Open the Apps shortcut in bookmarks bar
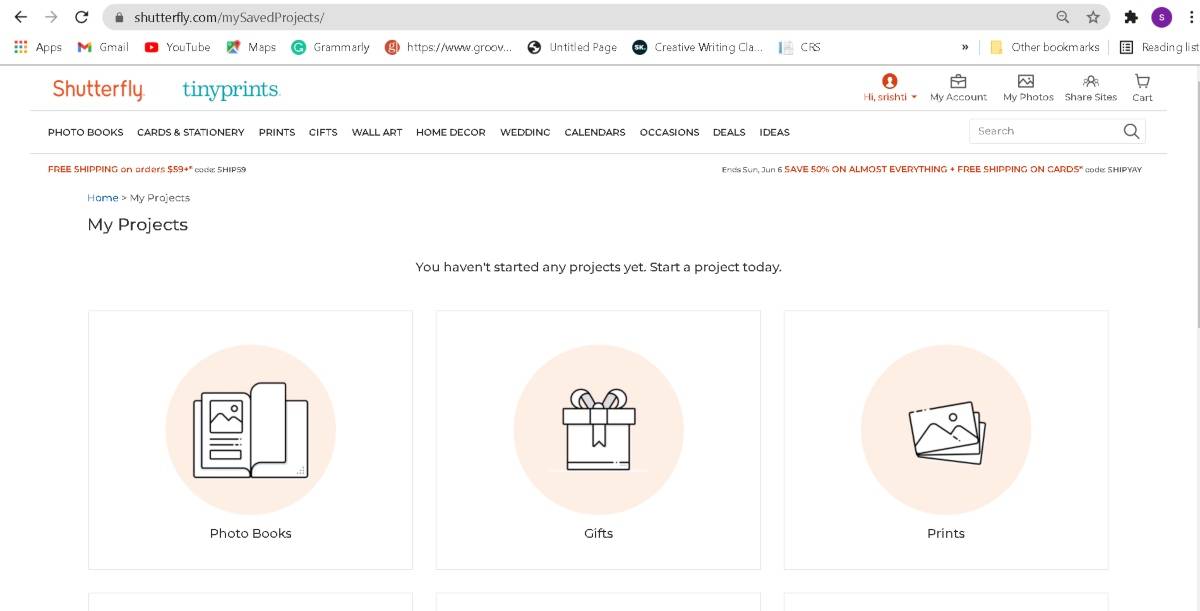The height and width of the screenshot is (611, 1200). tap(38, 47)
